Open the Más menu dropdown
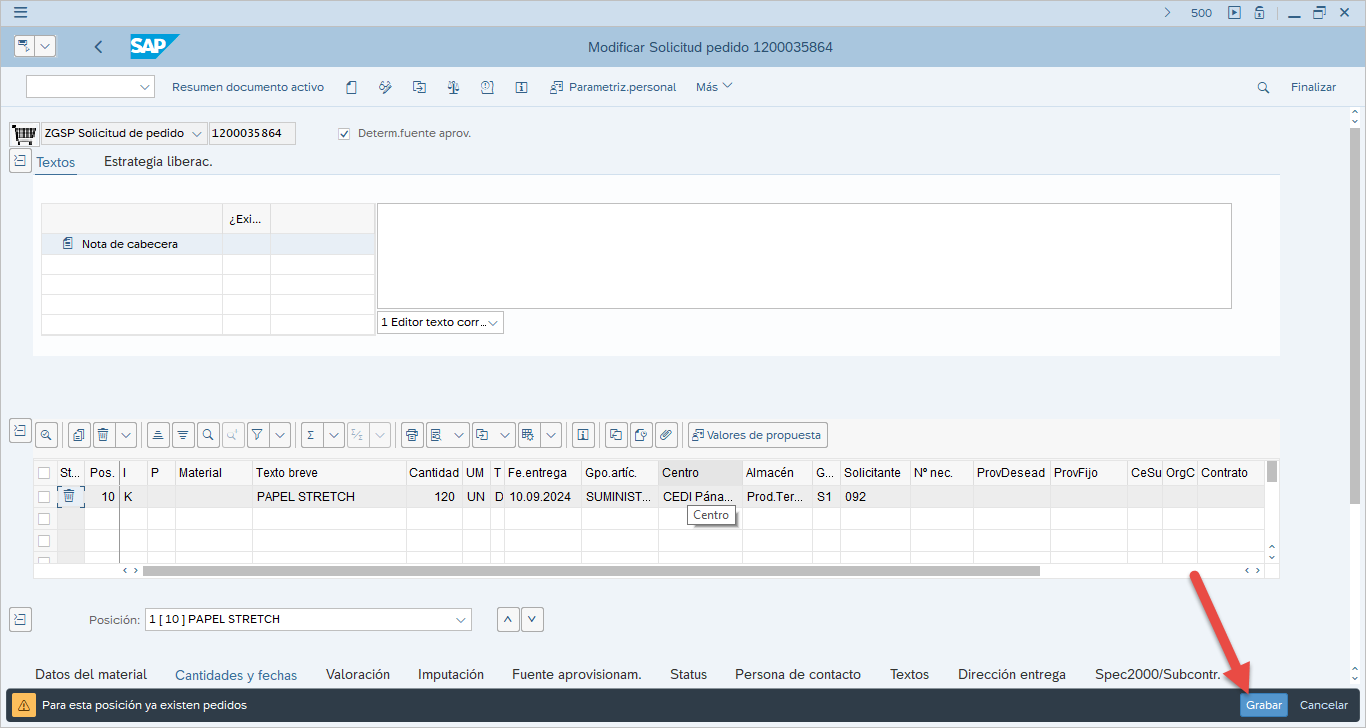The image size is (1366, 728). [x=714, y=87]
